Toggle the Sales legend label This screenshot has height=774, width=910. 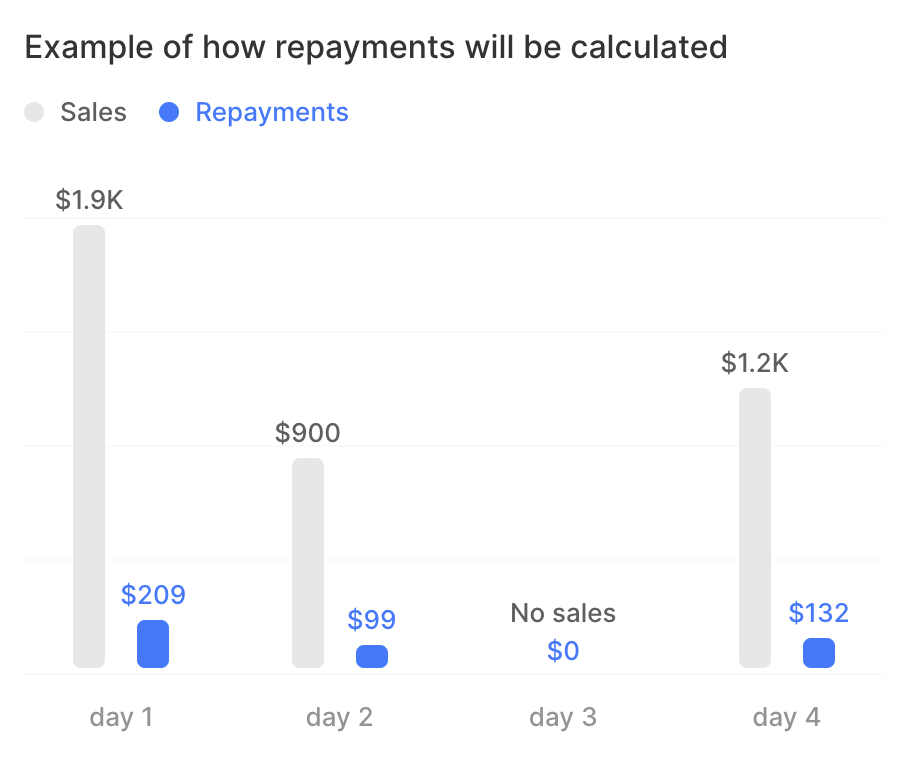[93, 112]
